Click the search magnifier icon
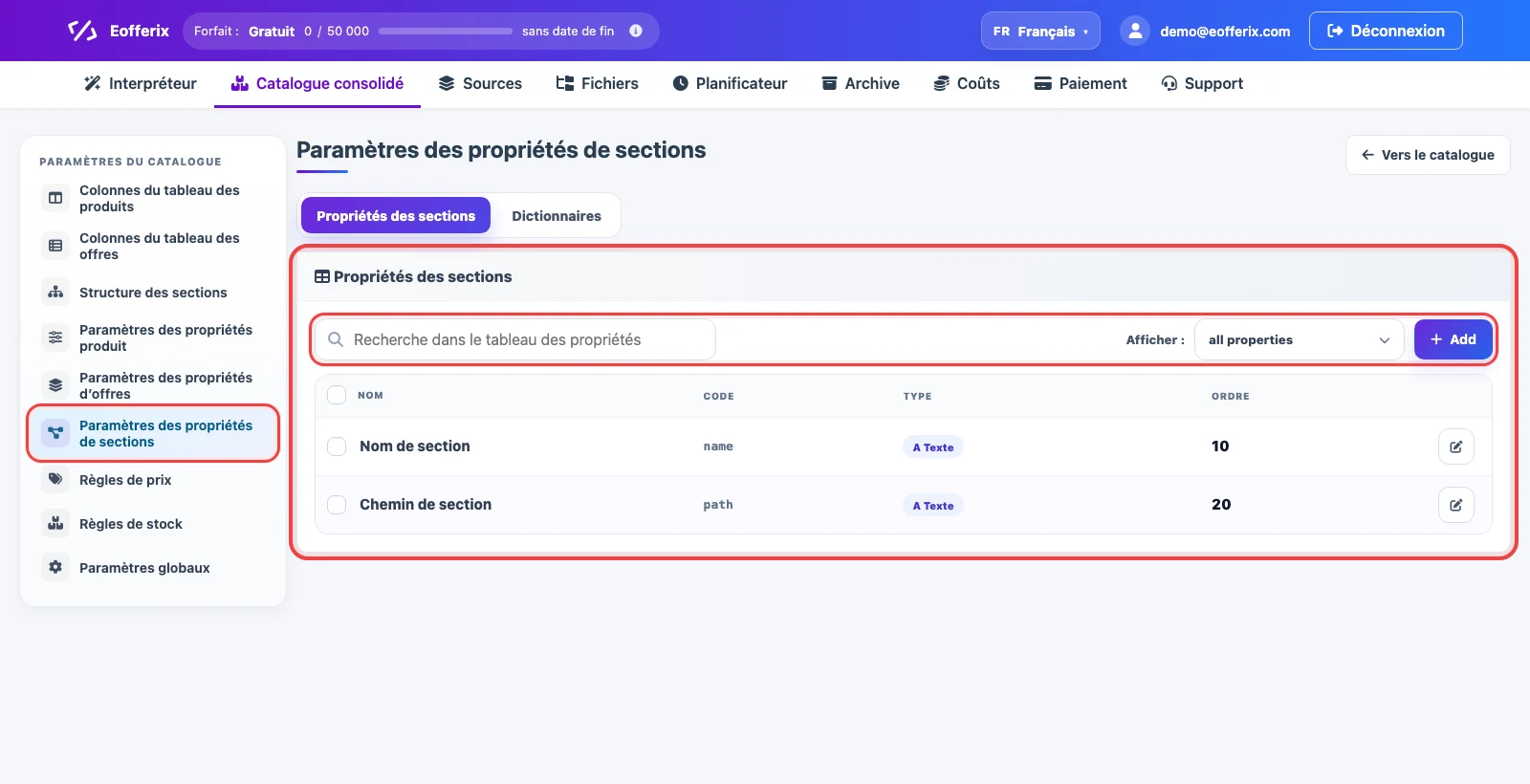 (x=336, y=339)
